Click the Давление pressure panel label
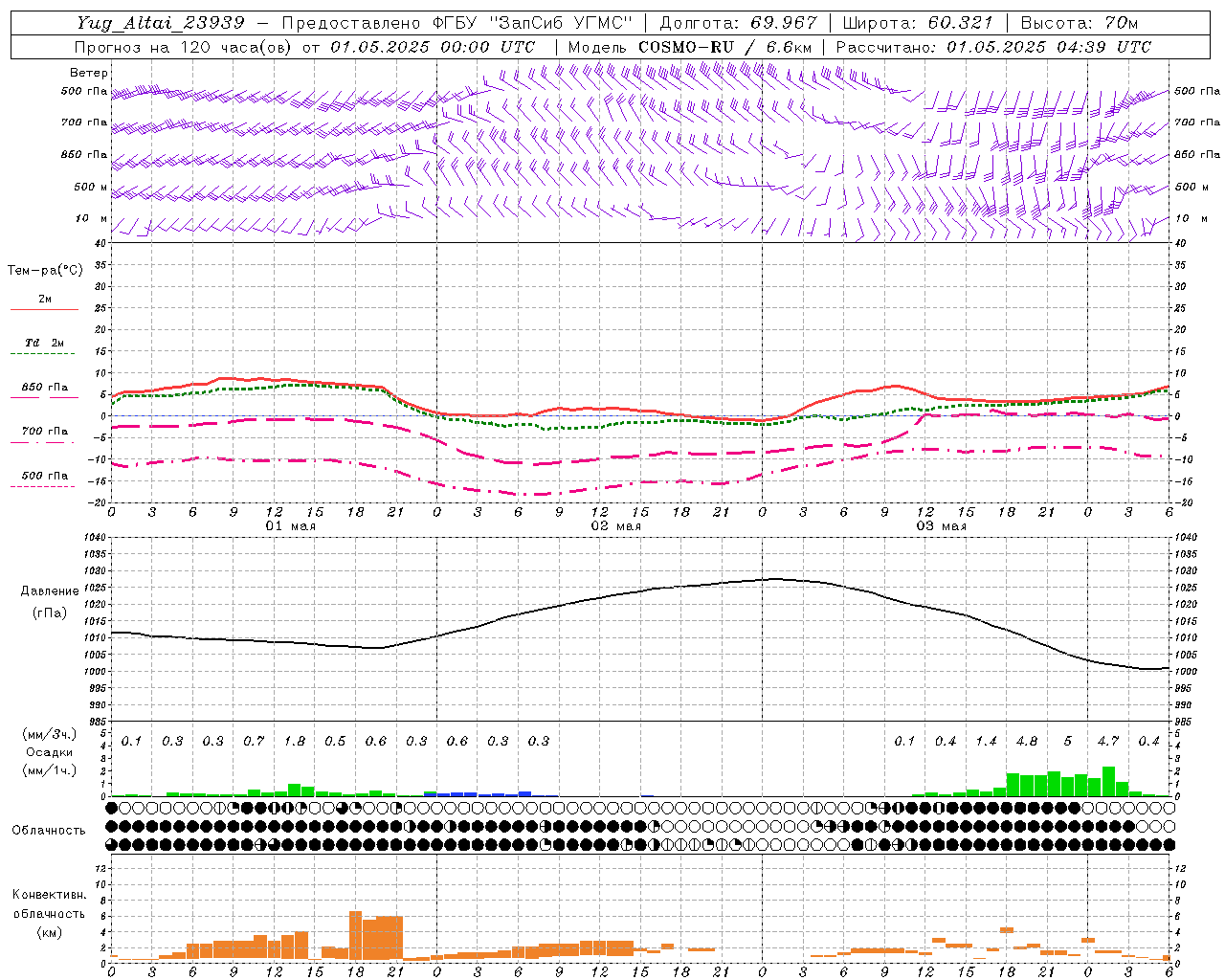This screenshot has width=1225, height=980. coord(50,591)
